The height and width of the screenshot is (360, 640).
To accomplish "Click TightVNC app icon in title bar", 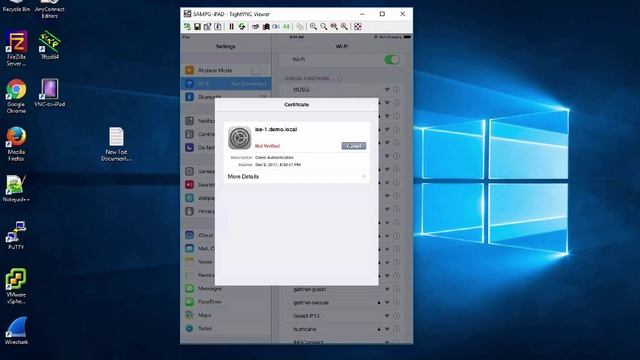I will pyautogui.click(x=187, y=14).
